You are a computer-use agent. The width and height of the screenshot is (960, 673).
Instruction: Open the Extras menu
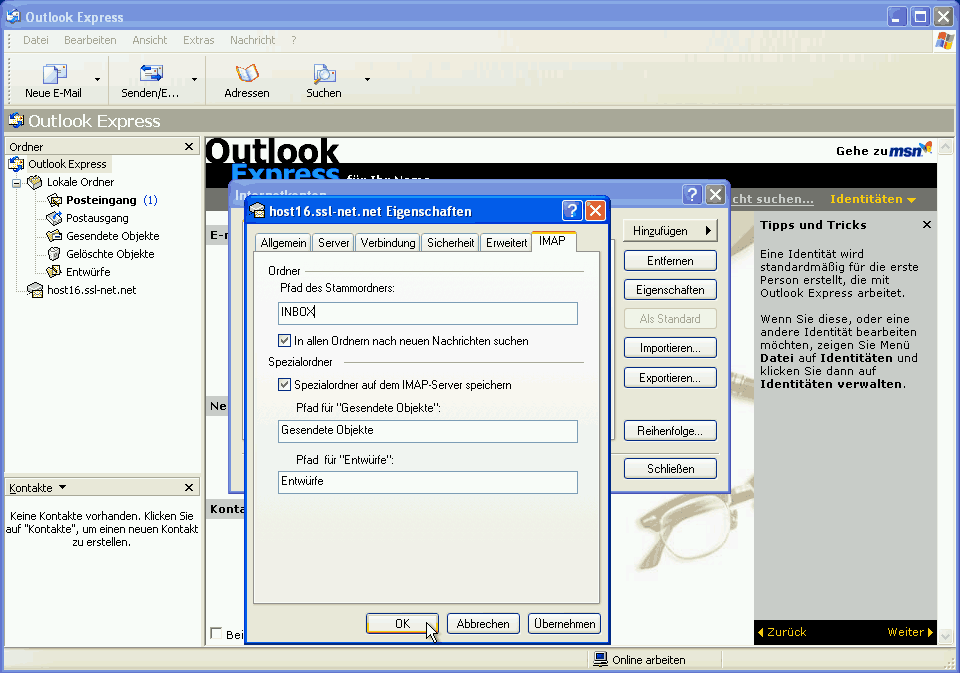(198, 40)
